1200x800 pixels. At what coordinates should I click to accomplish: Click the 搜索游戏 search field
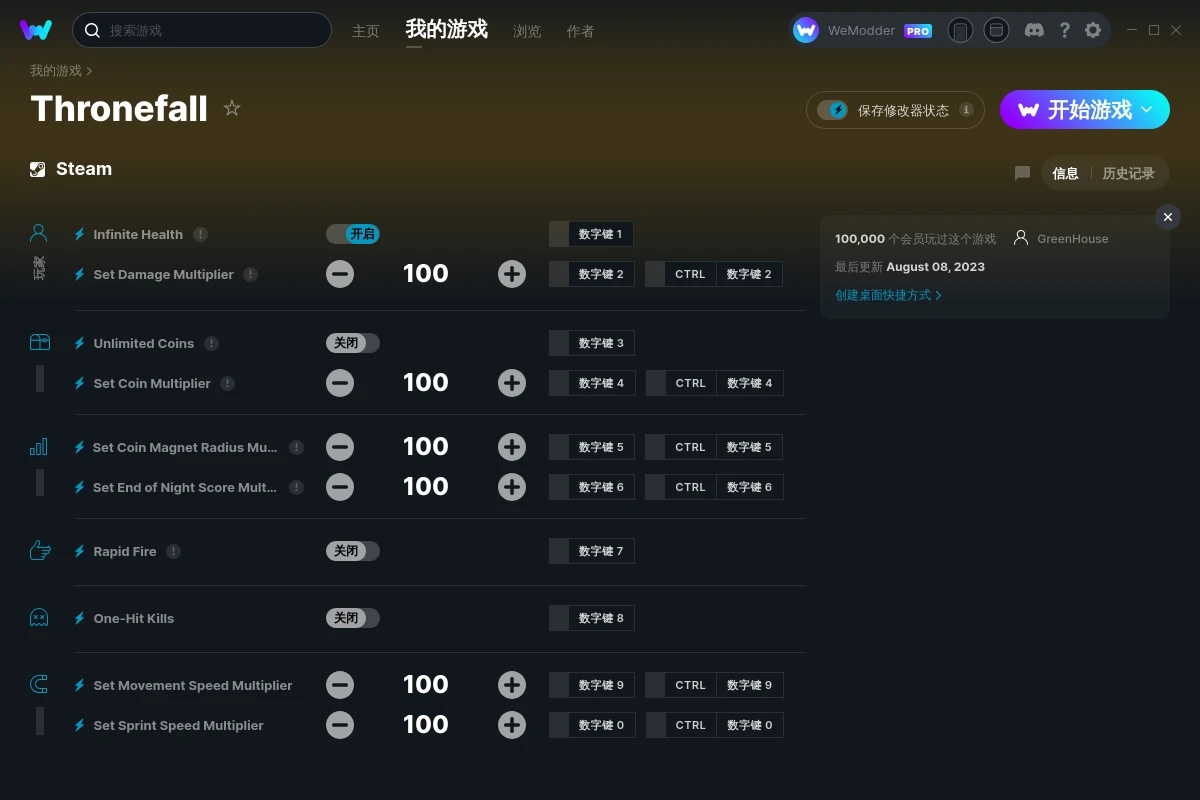point(202,30)
